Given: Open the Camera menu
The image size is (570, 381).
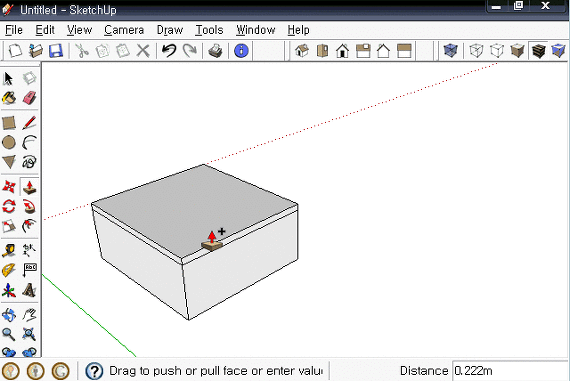Looking at the screenshot, I should coord(124,30).
